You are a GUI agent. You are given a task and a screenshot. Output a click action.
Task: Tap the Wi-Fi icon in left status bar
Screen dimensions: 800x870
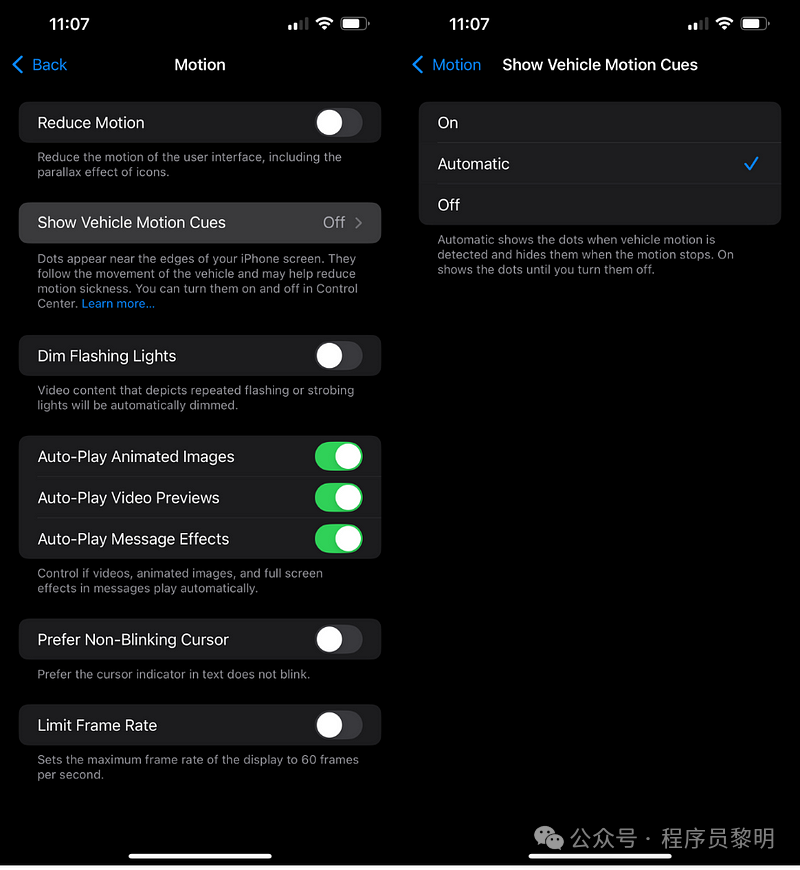pyautogui.click(x=324, y=23)
